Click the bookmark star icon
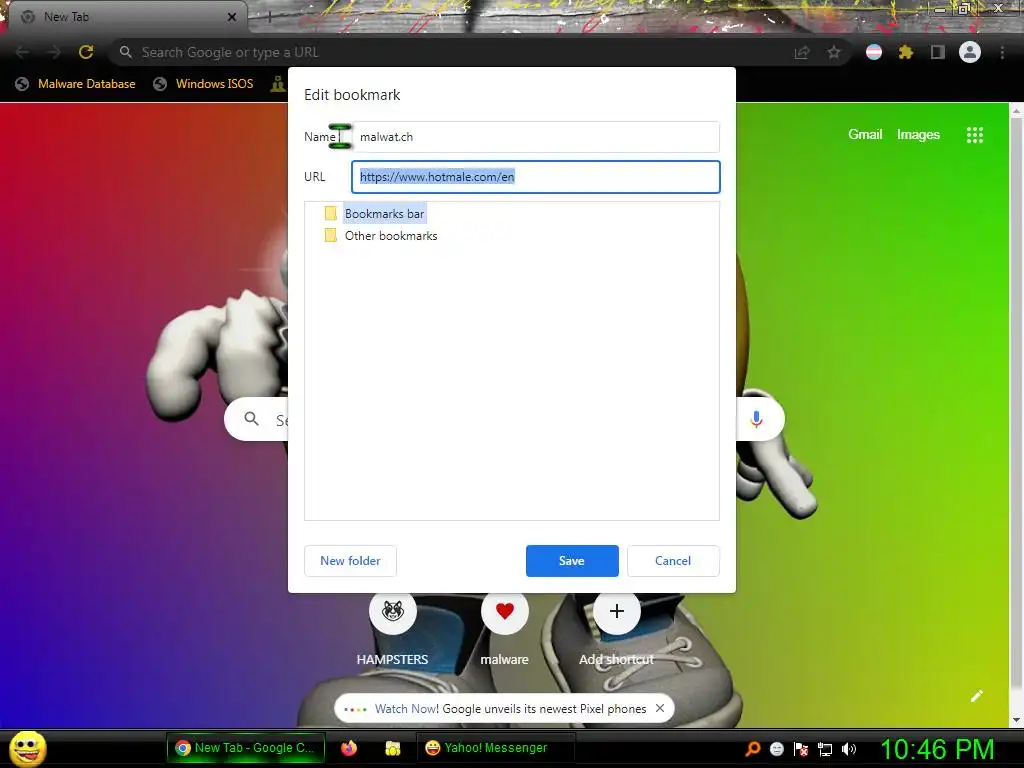 click(834, 52)
